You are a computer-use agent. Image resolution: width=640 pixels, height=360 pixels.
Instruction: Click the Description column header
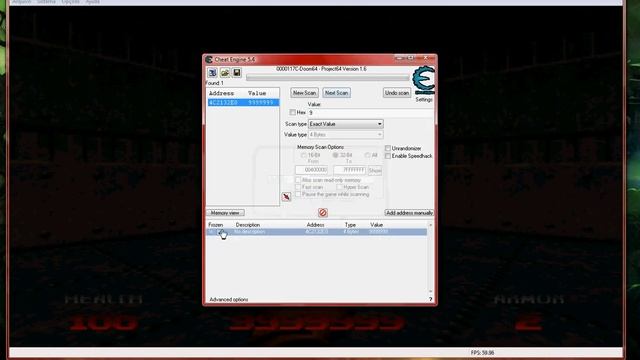(x=248, y=225)
